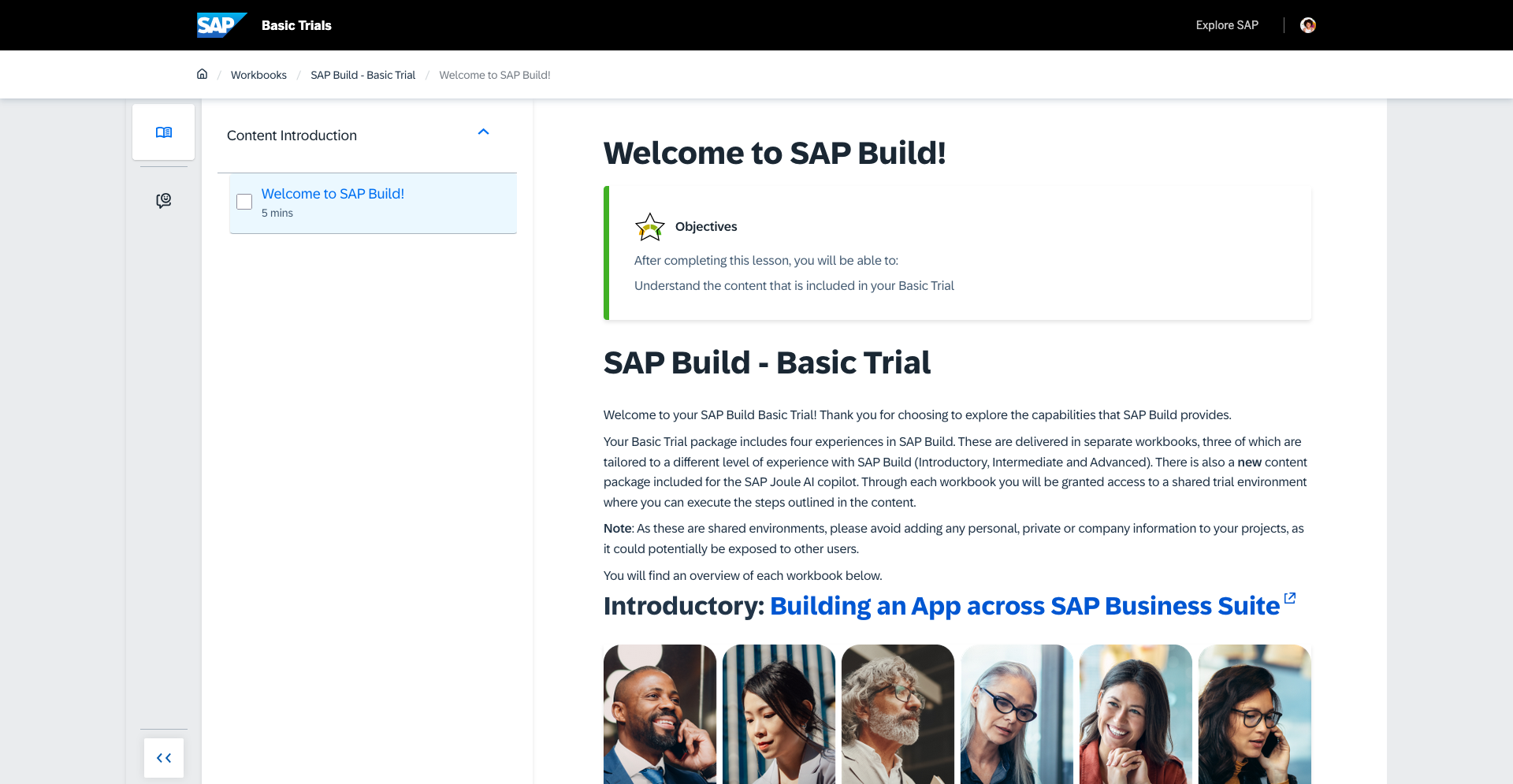Screen dimensions: 1513x784
Task: Click Basic Trials header title
Action: pos(296,25)
